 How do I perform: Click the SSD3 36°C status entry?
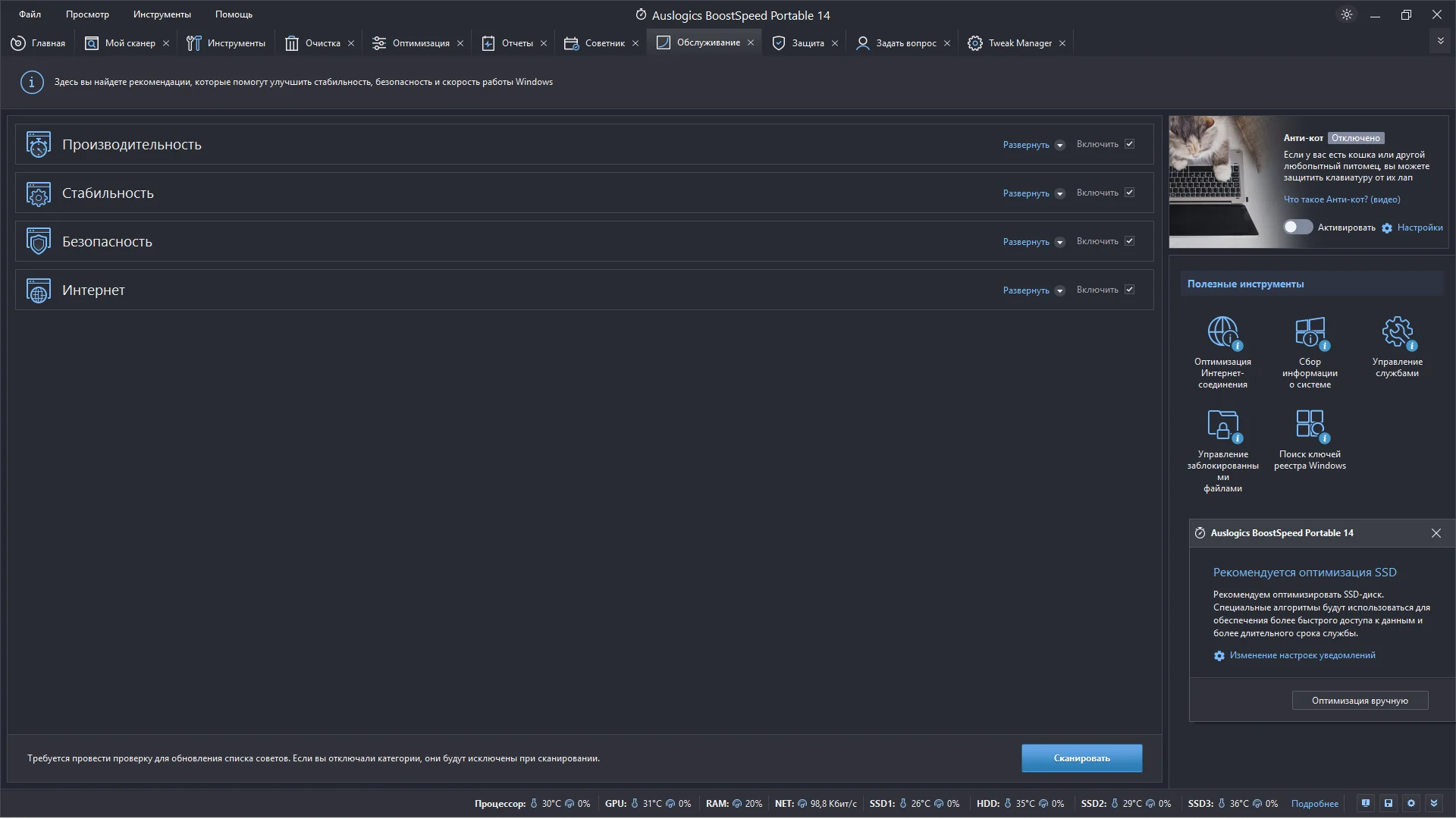pyautogui.click(x=1232, y=804)
